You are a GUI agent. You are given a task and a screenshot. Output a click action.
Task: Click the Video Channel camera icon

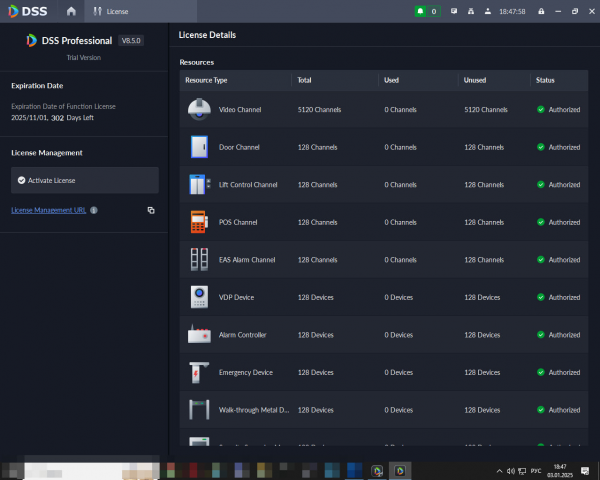click(x=199, y=109)
